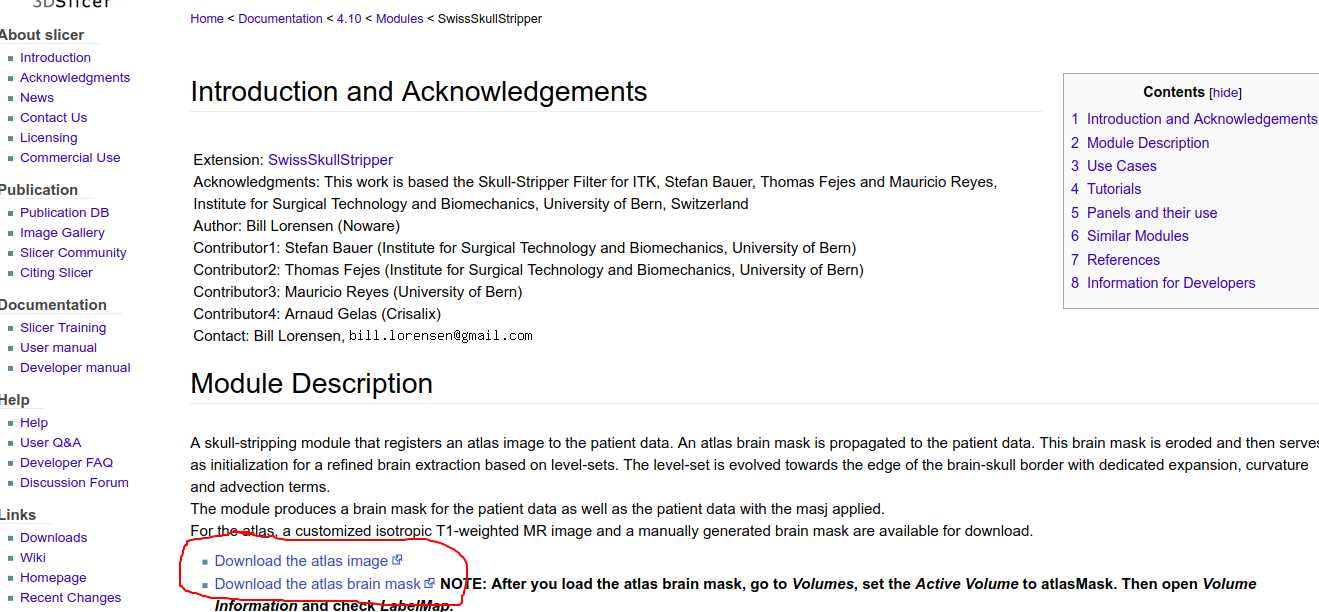
Task: Open the Developer FAQ sidebar link
Action: click(x=66, y=463)
